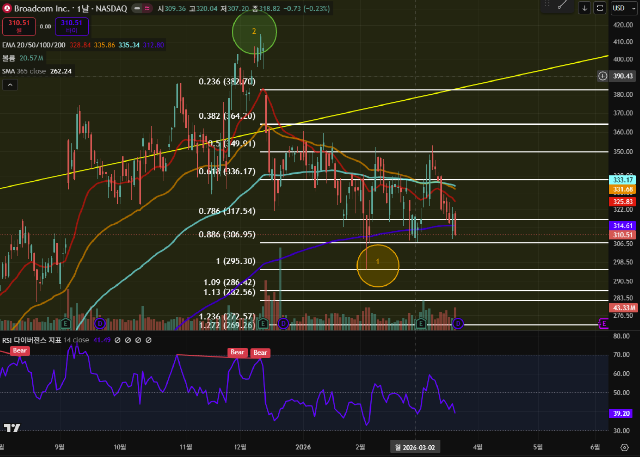This screenshot has width=640, height=457.
Task: Select the trend line tool in floating toolbar
Action: pos(562,5)
